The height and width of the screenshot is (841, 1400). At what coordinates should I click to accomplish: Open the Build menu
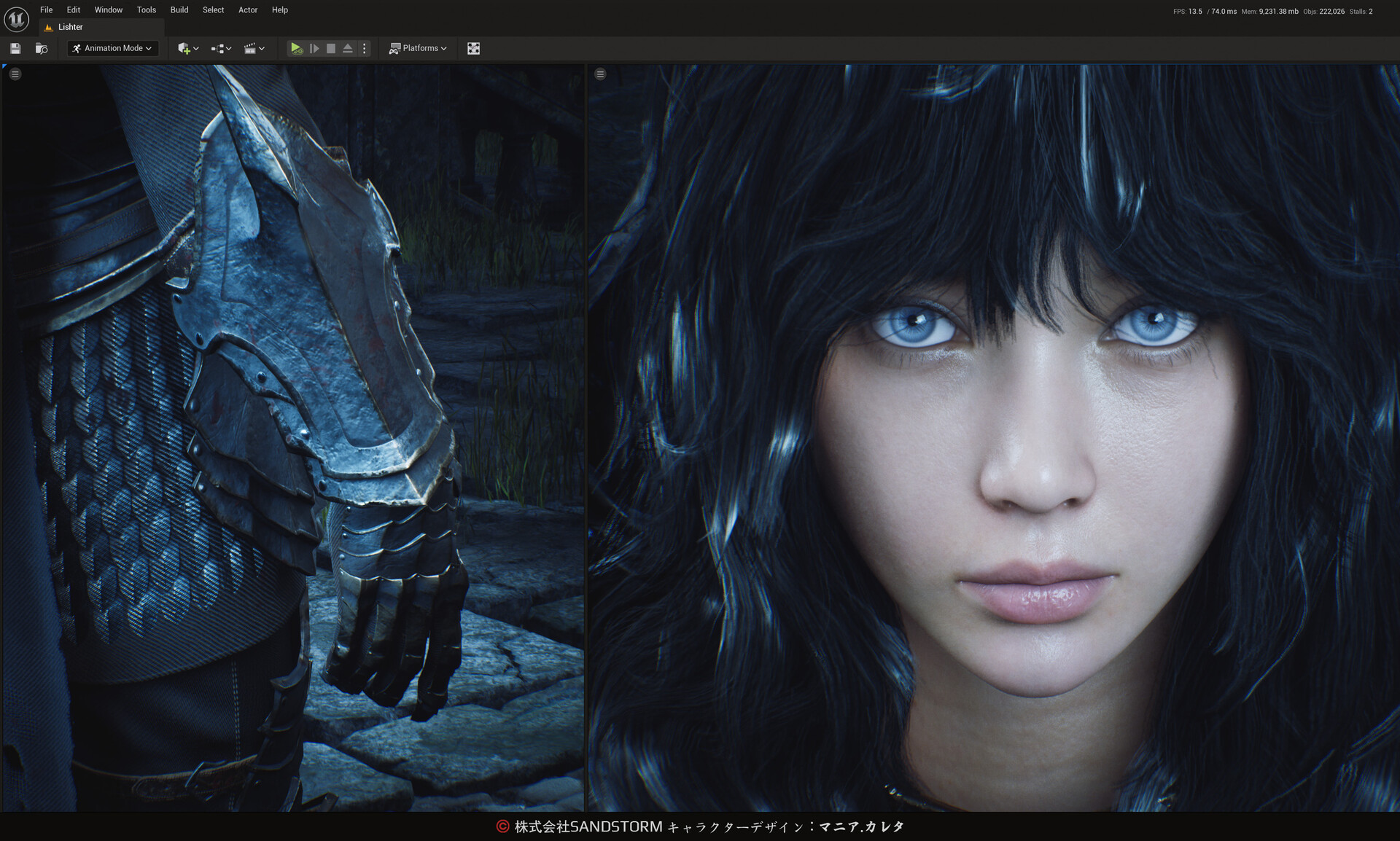tap(179, 10)
